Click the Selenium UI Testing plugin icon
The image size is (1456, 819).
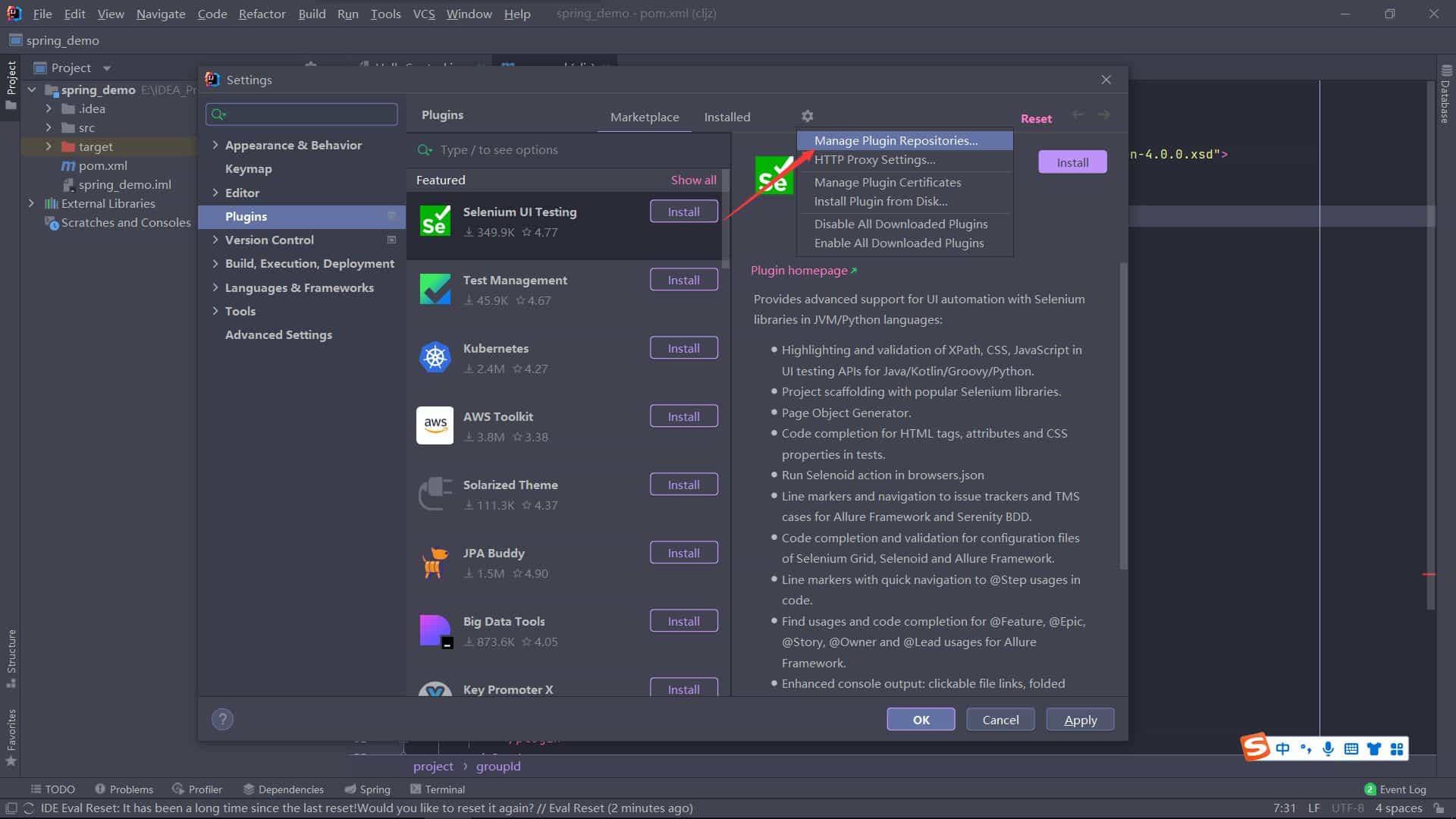click(435, 221)
